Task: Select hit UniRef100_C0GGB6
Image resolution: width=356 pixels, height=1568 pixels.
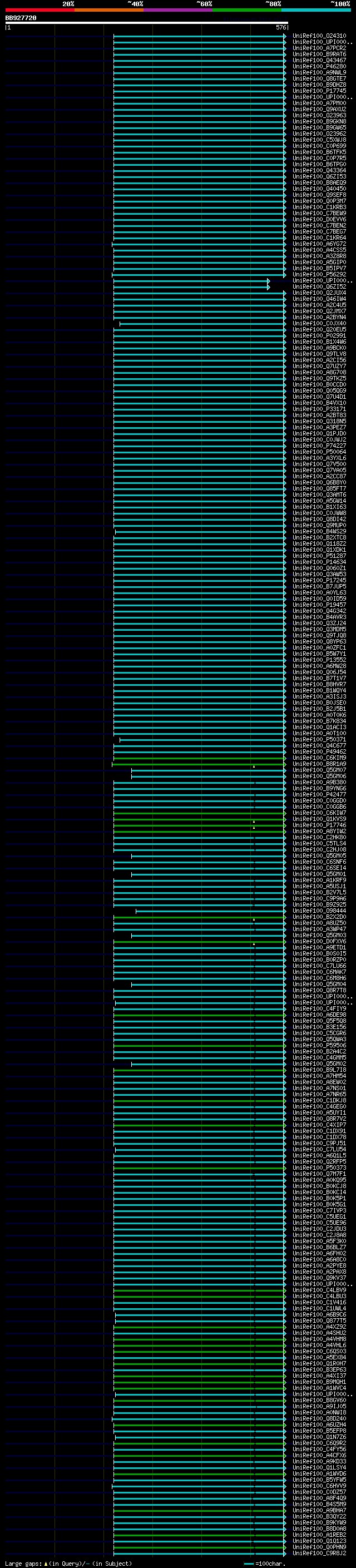Action: click(319, 807)
